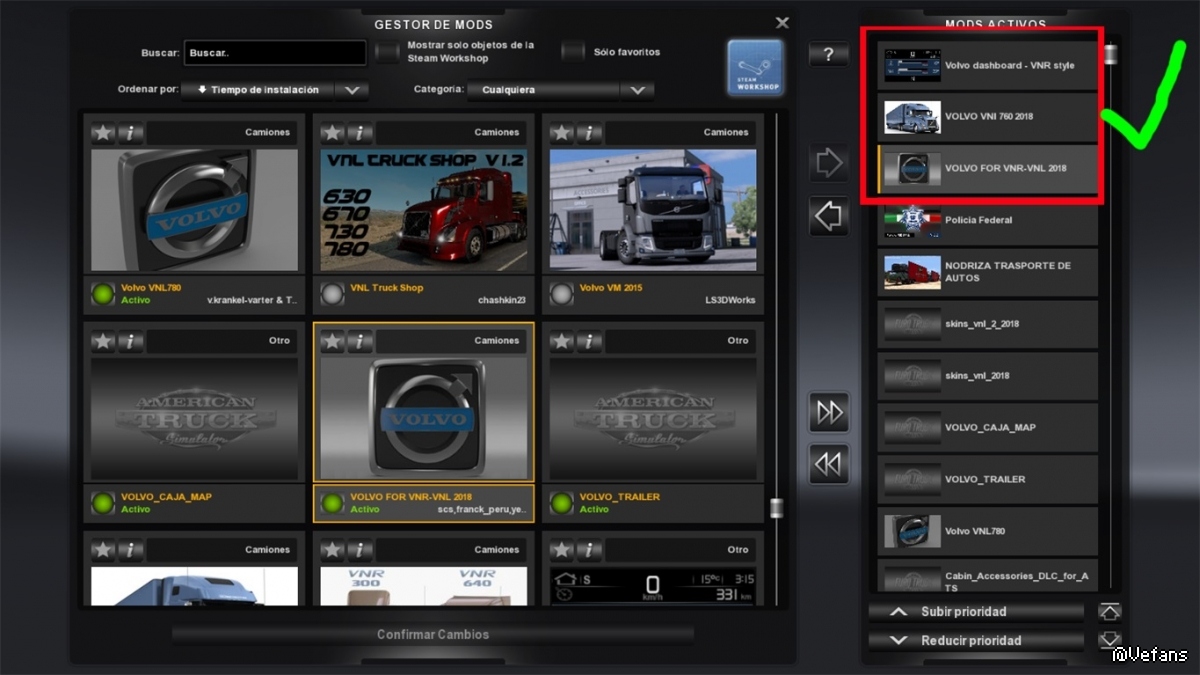This screenshot has height=675, width=1200.
Task: Favorite the Volvo VNL780 mod with star
Action: pos(103,132)
